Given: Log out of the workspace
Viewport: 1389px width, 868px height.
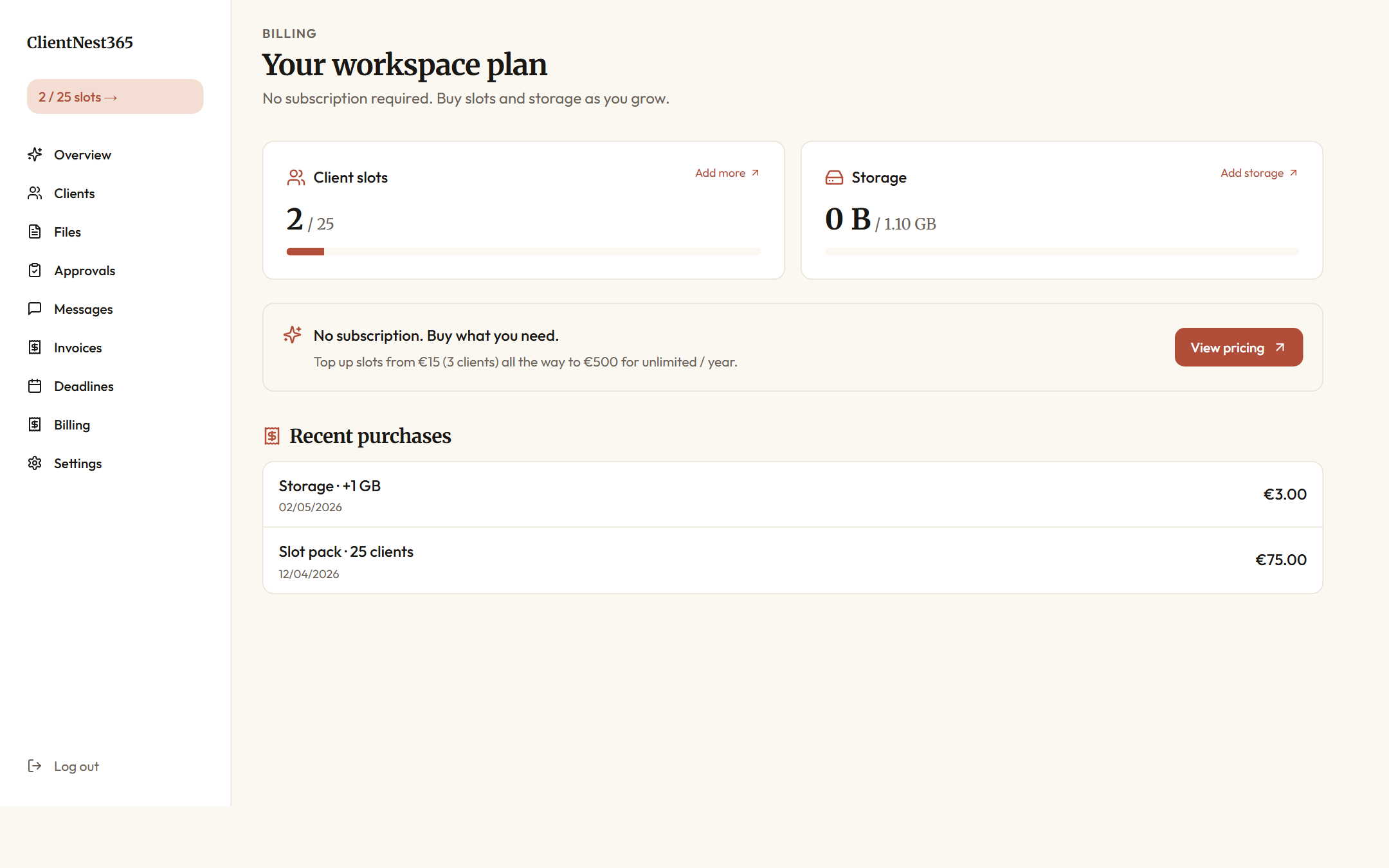Looking at the screenshot, I should point(64,766).
